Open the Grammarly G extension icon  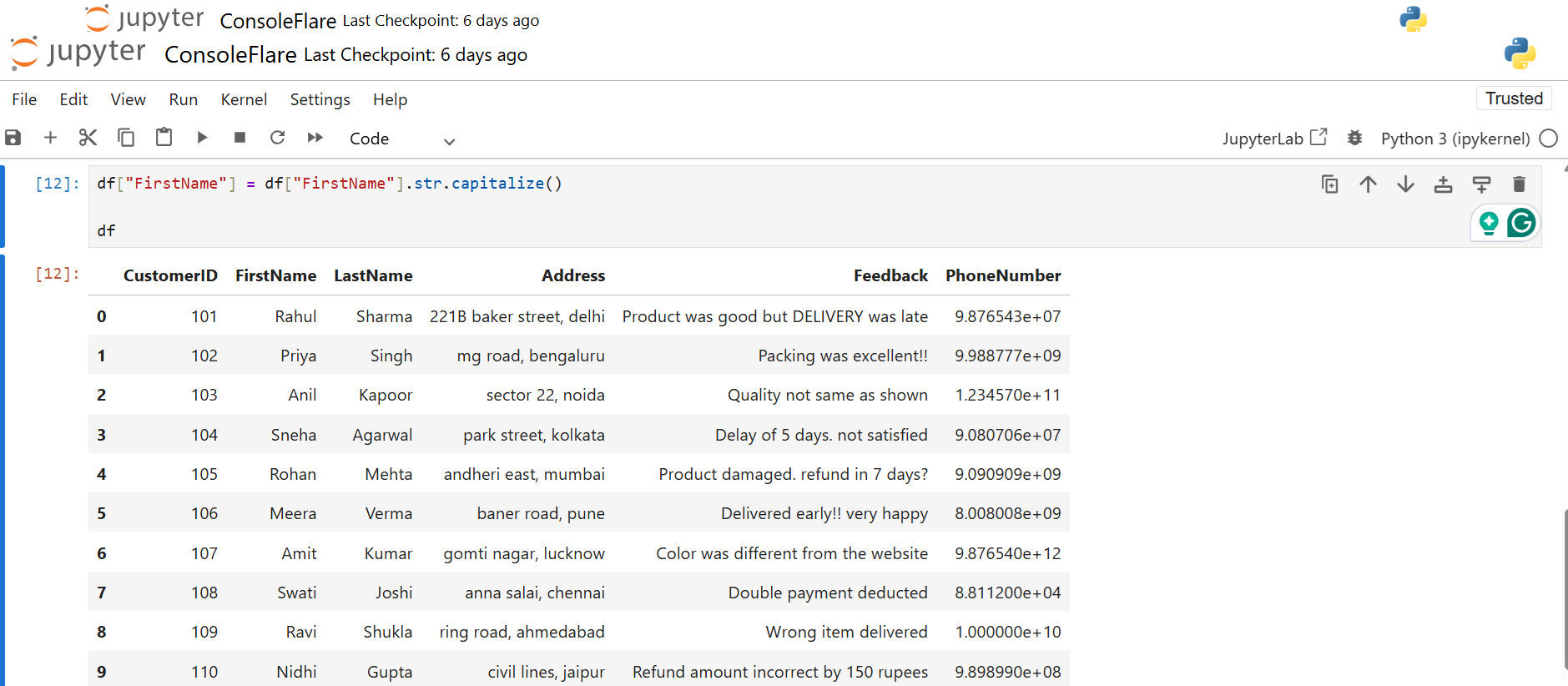(1521, 223)
